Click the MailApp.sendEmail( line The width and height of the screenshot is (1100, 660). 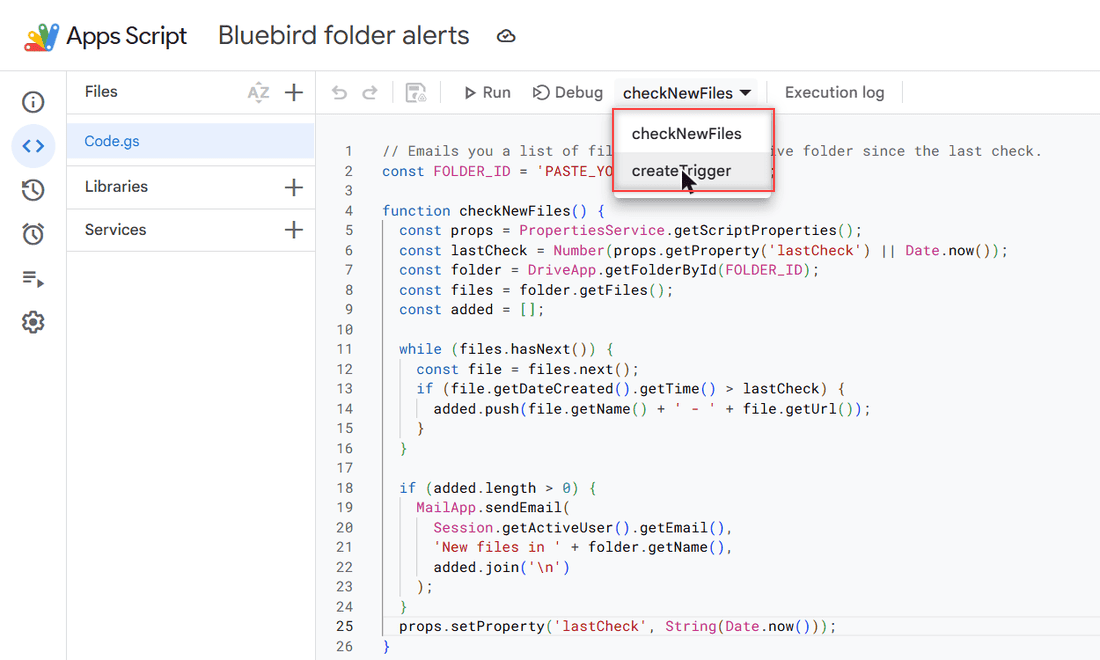point(493,507)
